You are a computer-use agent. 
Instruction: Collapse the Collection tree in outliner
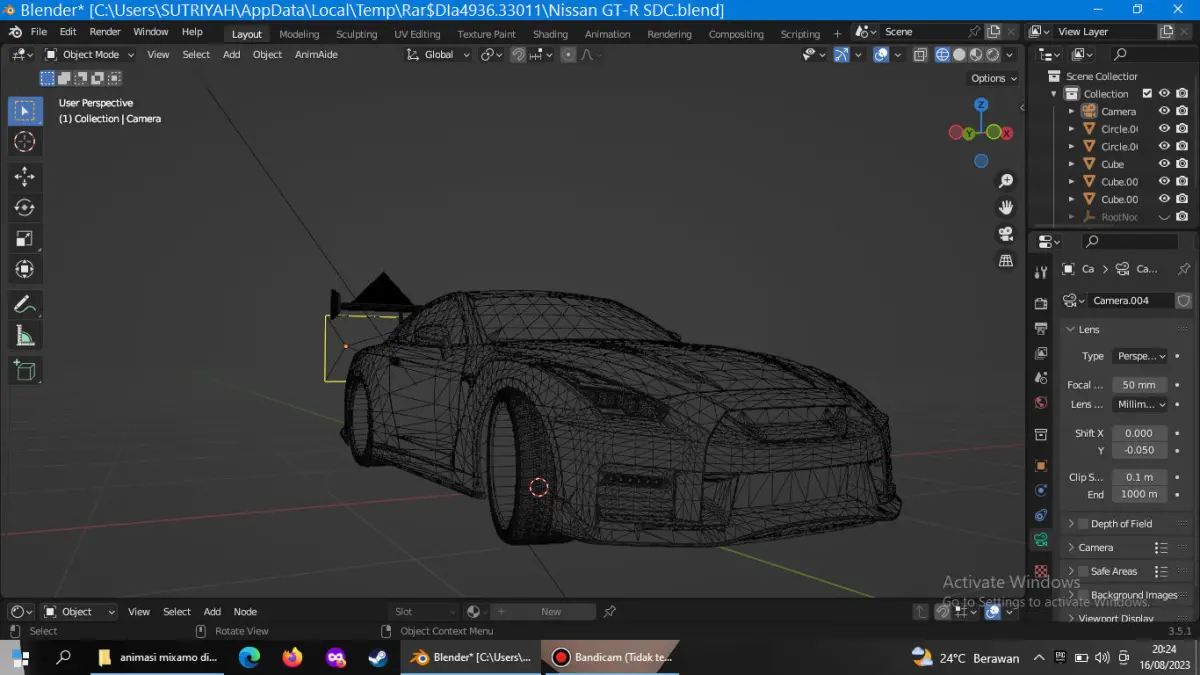click(1053, 94)
